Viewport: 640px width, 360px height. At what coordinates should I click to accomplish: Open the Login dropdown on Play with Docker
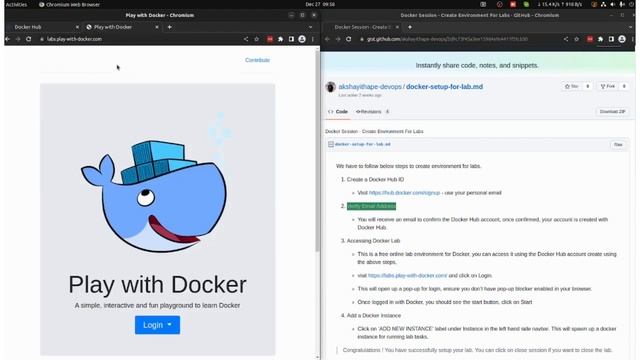[157, 325]
